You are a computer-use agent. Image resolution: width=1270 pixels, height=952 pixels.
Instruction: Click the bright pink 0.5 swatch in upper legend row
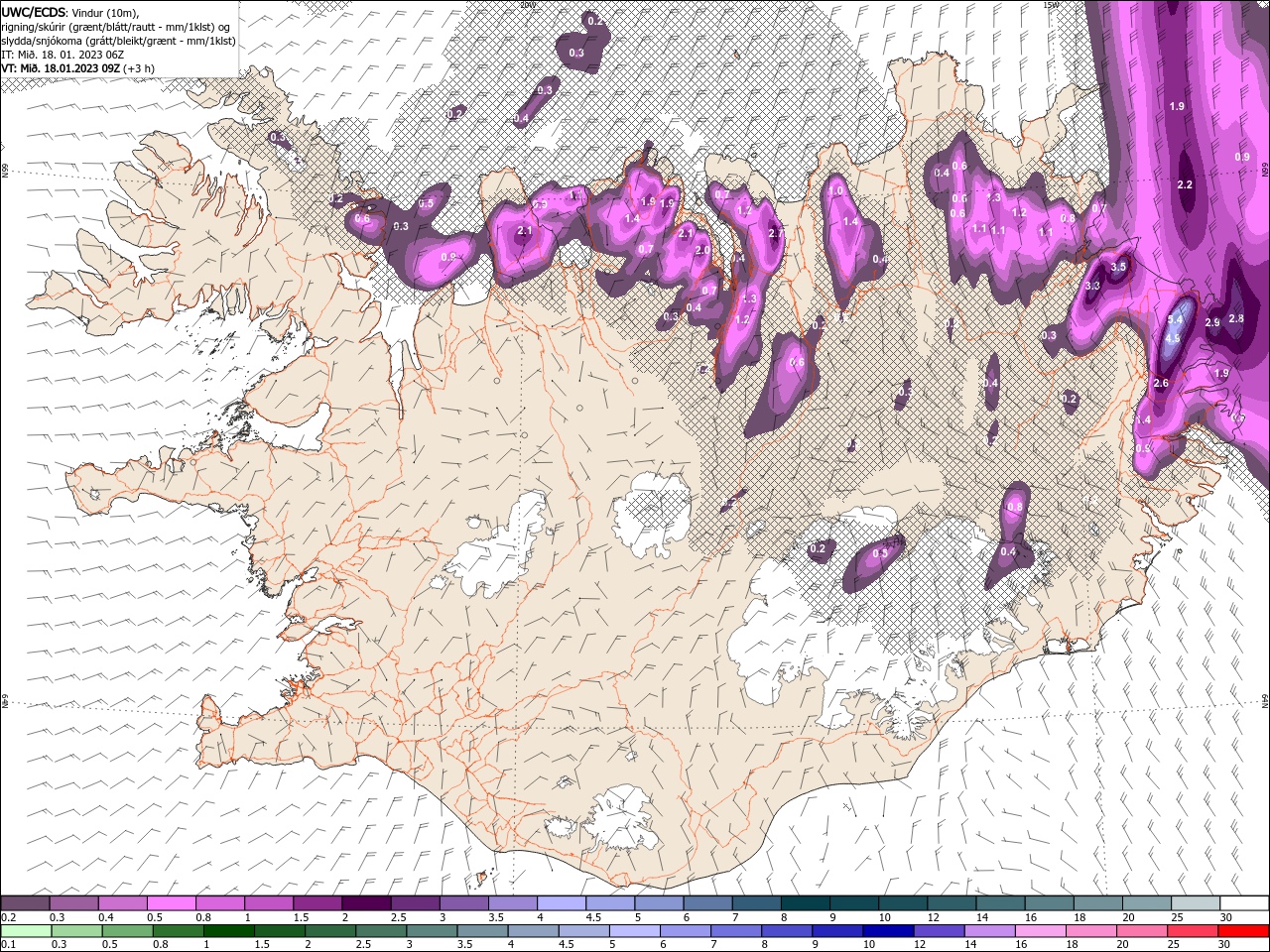tap(171, 902)
